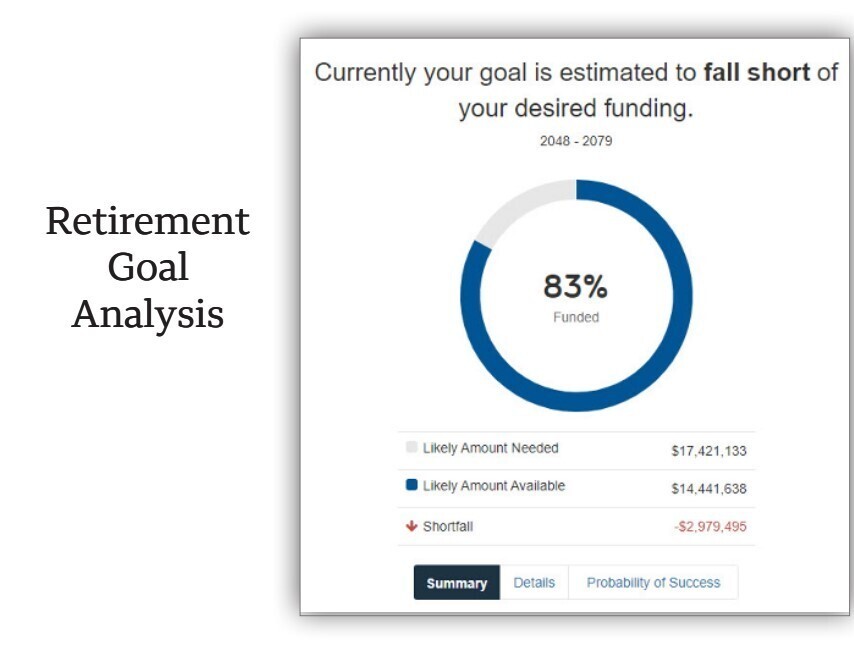Click the gray Likely Amount Needed swatch

pos(411,448)
